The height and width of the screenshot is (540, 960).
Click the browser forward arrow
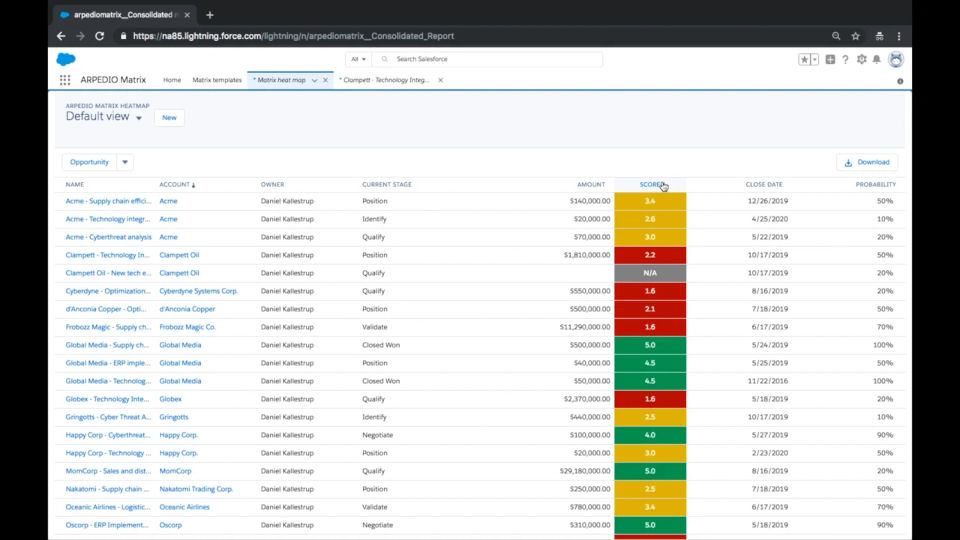(80, 36)
